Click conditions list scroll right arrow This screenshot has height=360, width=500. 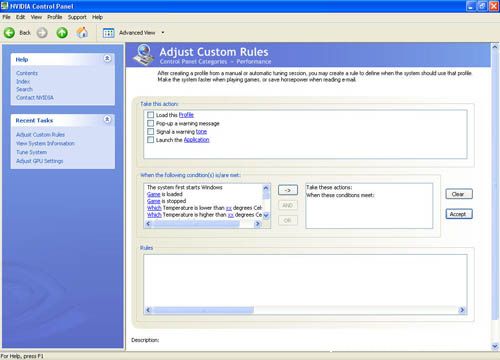[257, 224]
